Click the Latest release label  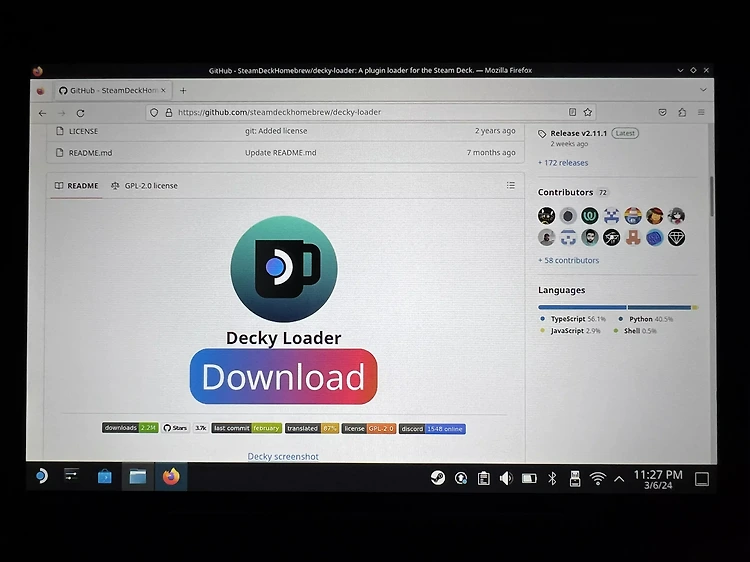625,133
